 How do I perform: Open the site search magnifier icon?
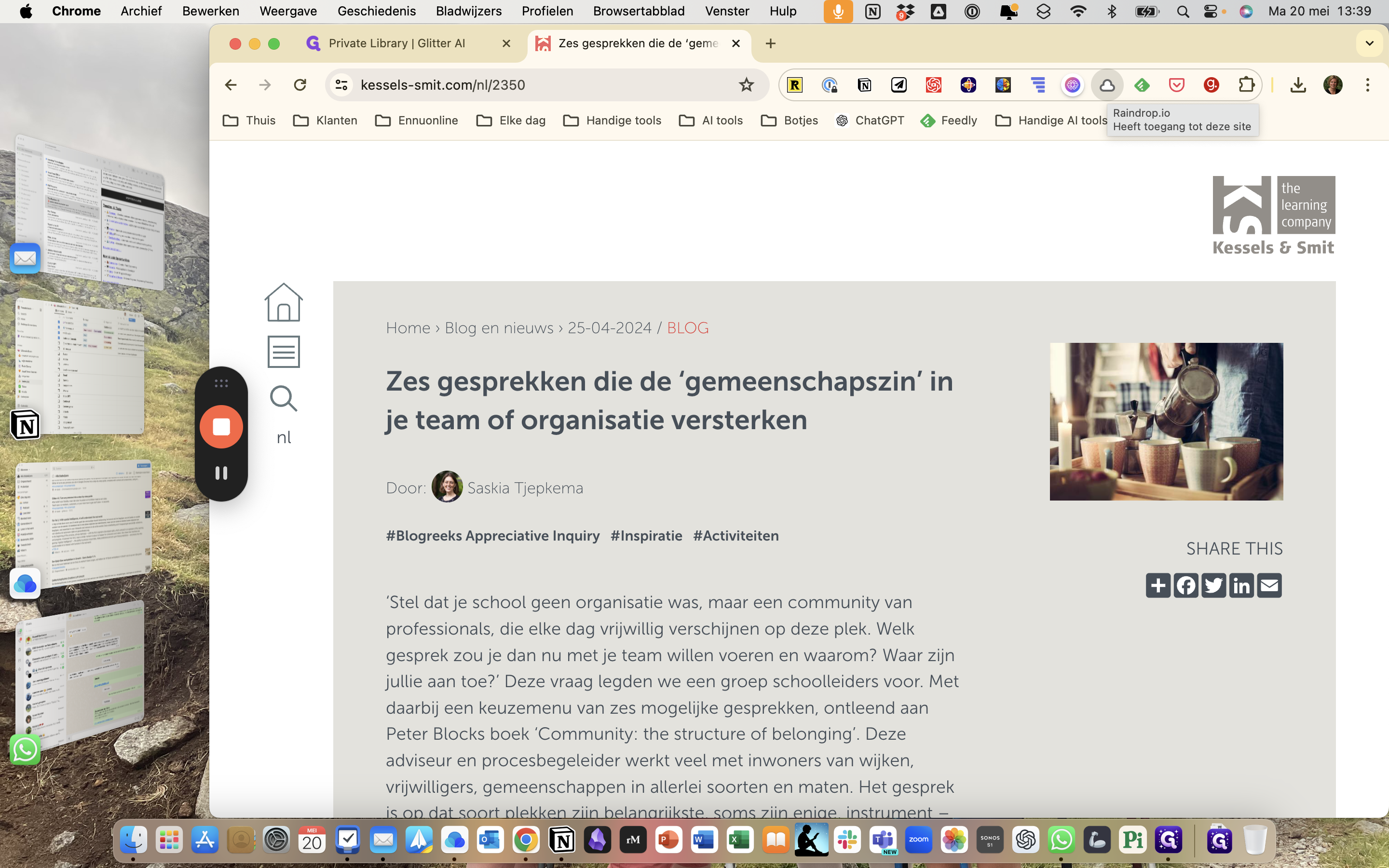pos(284,398)
